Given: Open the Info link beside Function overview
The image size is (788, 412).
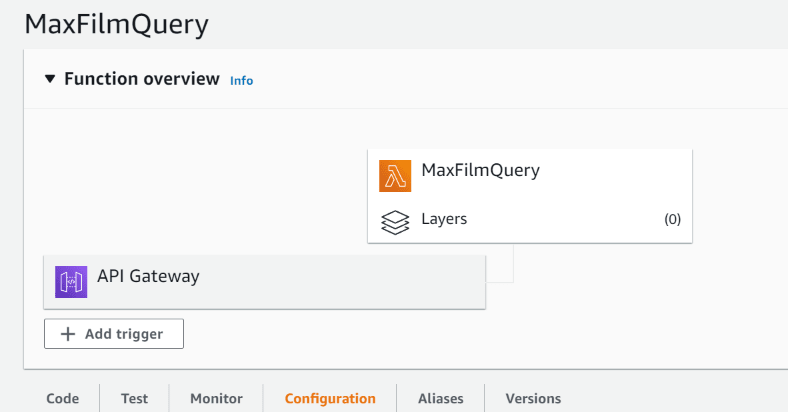Looking at the screenshot, I should tap(241, 80).
